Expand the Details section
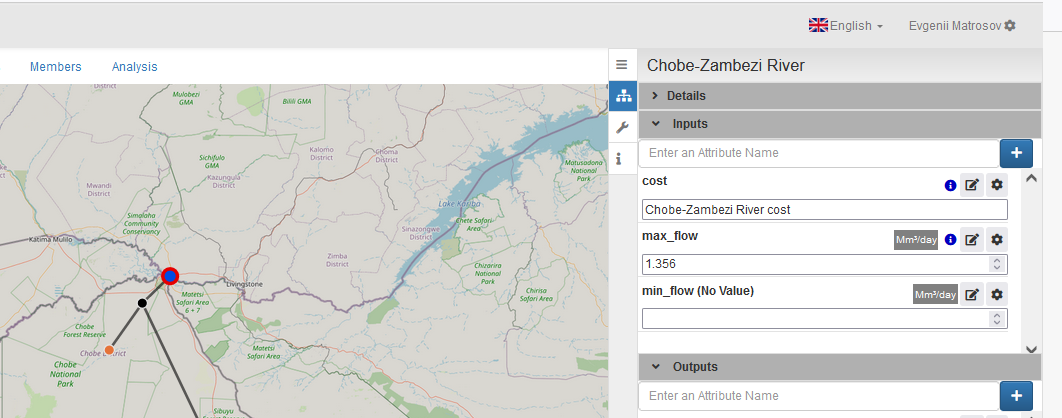The height and width of the screenshot is (418, 1062). pyautogui.click(x=685, y=96)
